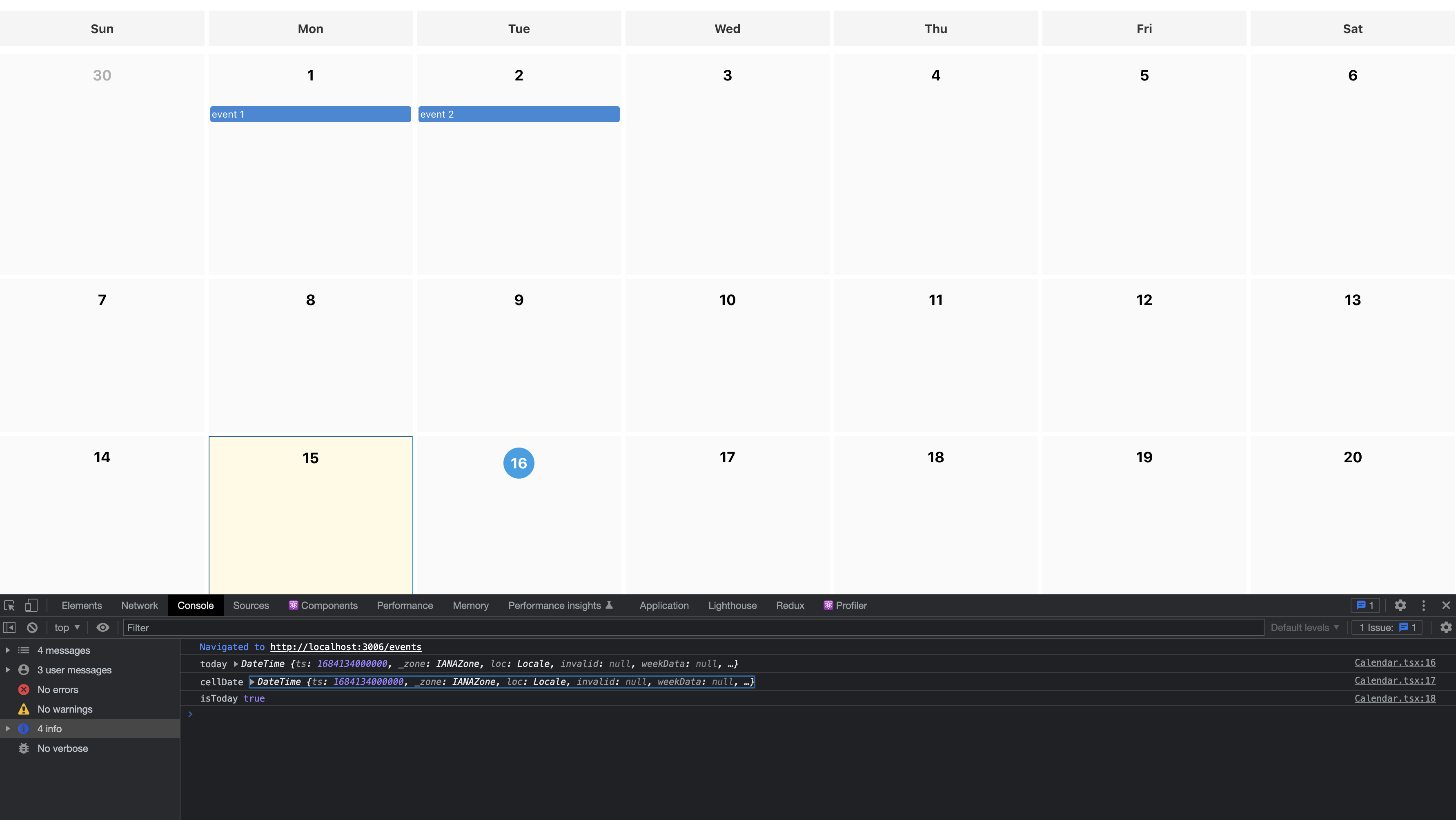
Task: Show the console sidebar panel
Action: pos(9,627)
